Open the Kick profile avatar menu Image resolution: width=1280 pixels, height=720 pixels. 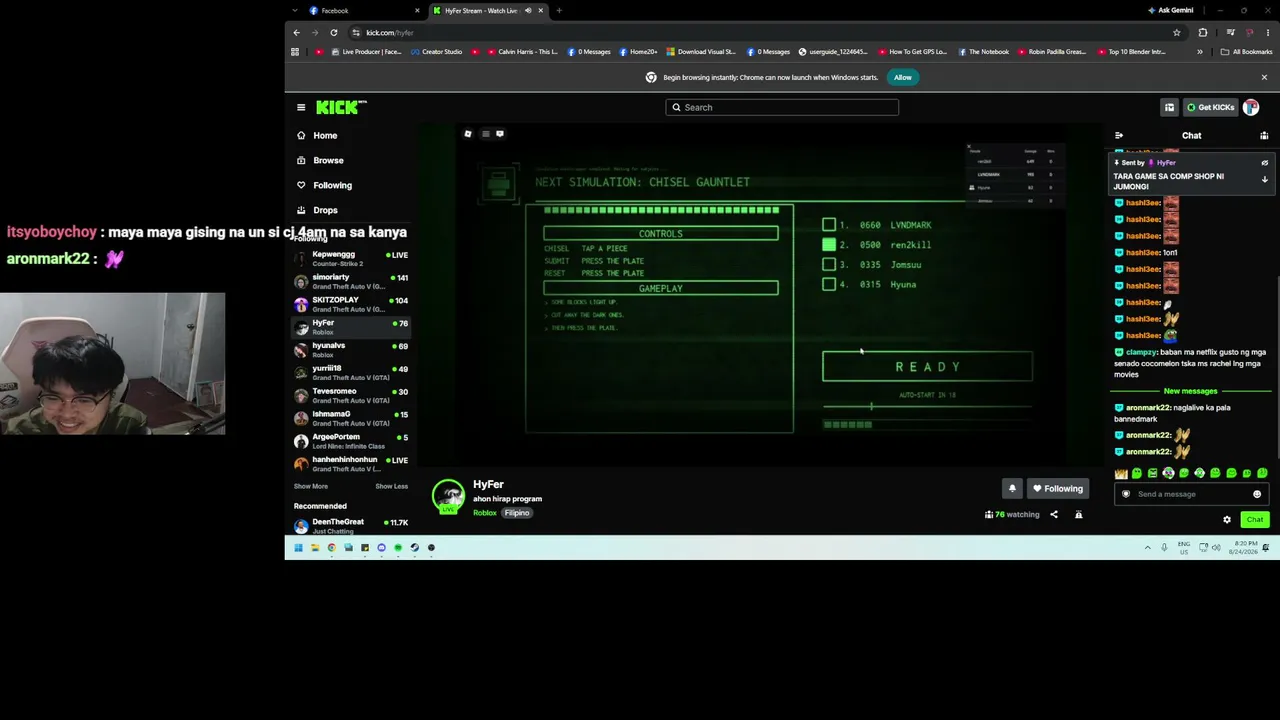click(1251, 107)
